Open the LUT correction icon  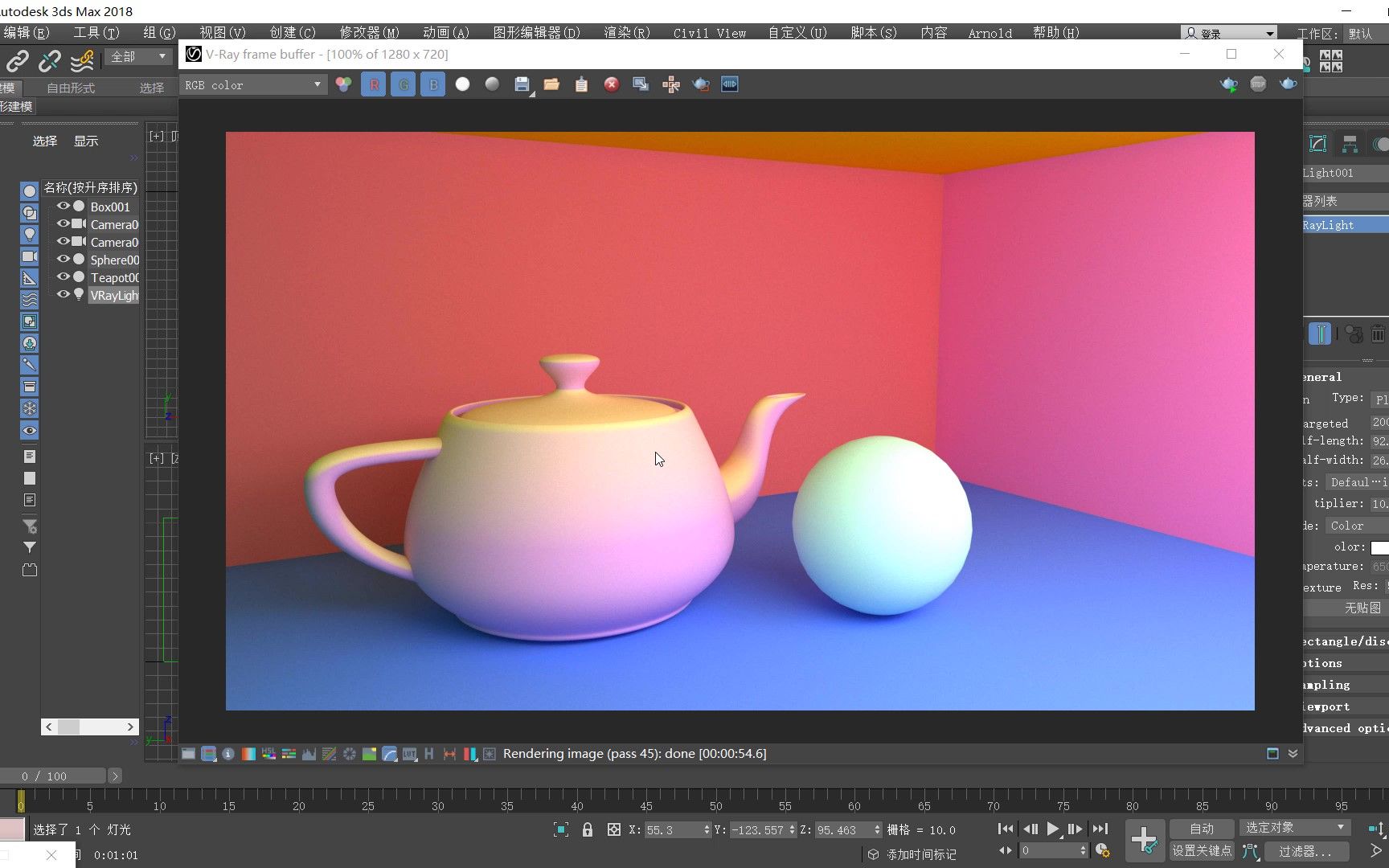(410, 754)
